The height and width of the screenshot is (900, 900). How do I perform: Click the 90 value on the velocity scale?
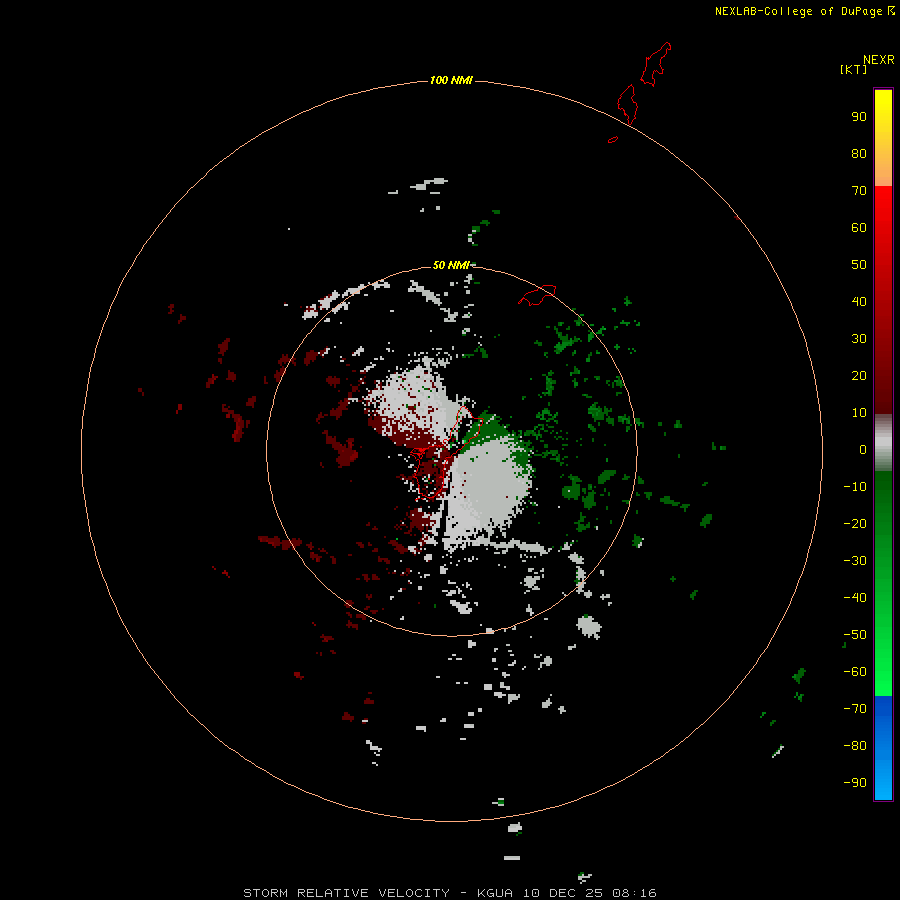click(x=859, y=117)
